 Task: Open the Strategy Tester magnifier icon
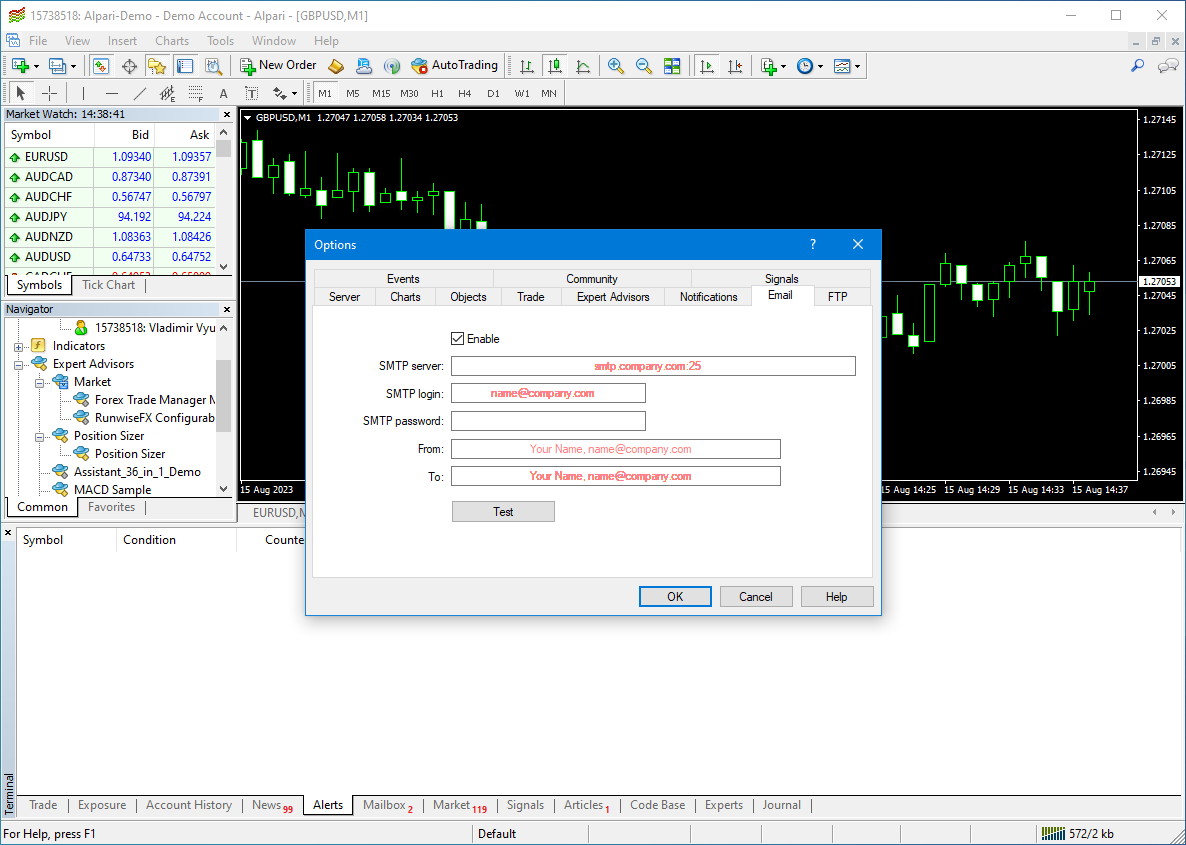[213, 66]
